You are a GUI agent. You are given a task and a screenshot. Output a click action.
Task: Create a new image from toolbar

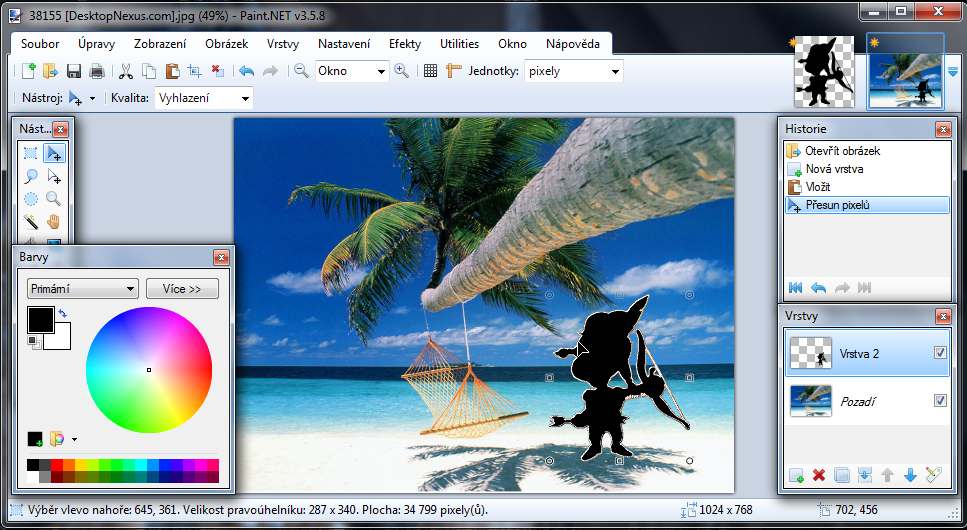point(28,71)
